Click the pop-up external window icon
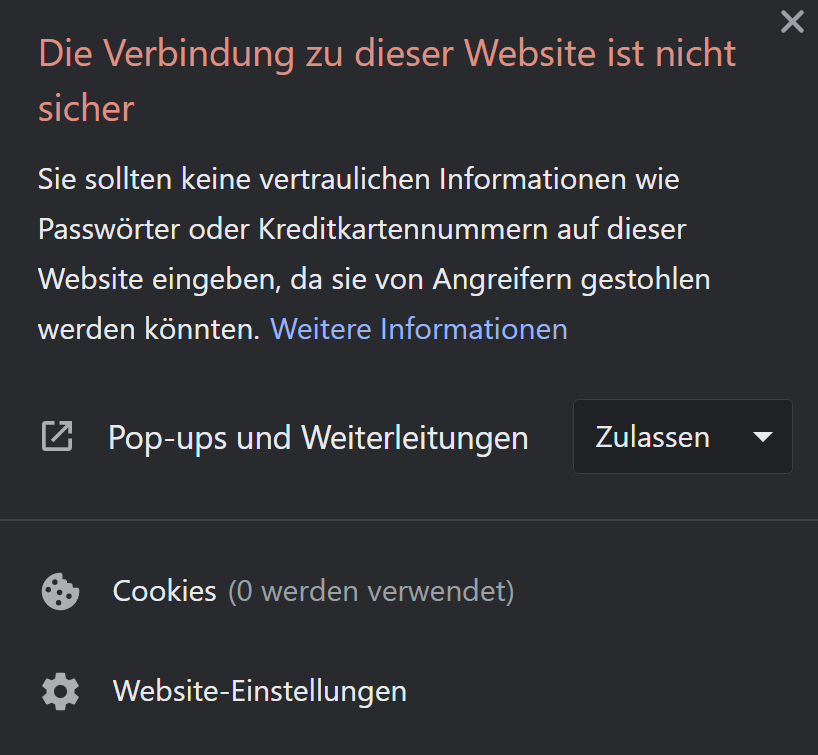 tap(57, 436)
